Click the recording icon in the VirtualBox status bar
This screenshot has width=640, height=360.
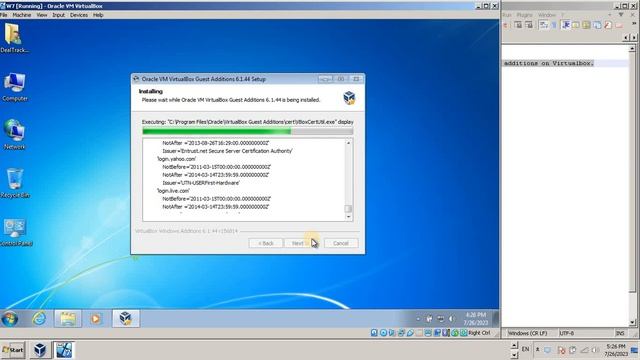[x=437, y=333]
